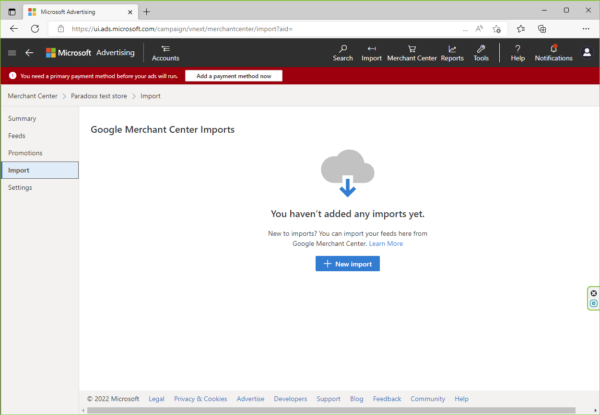The height and width of the screenshot is (415, 600).
Task: Open the Accounts selector in header
Action: 165,52
